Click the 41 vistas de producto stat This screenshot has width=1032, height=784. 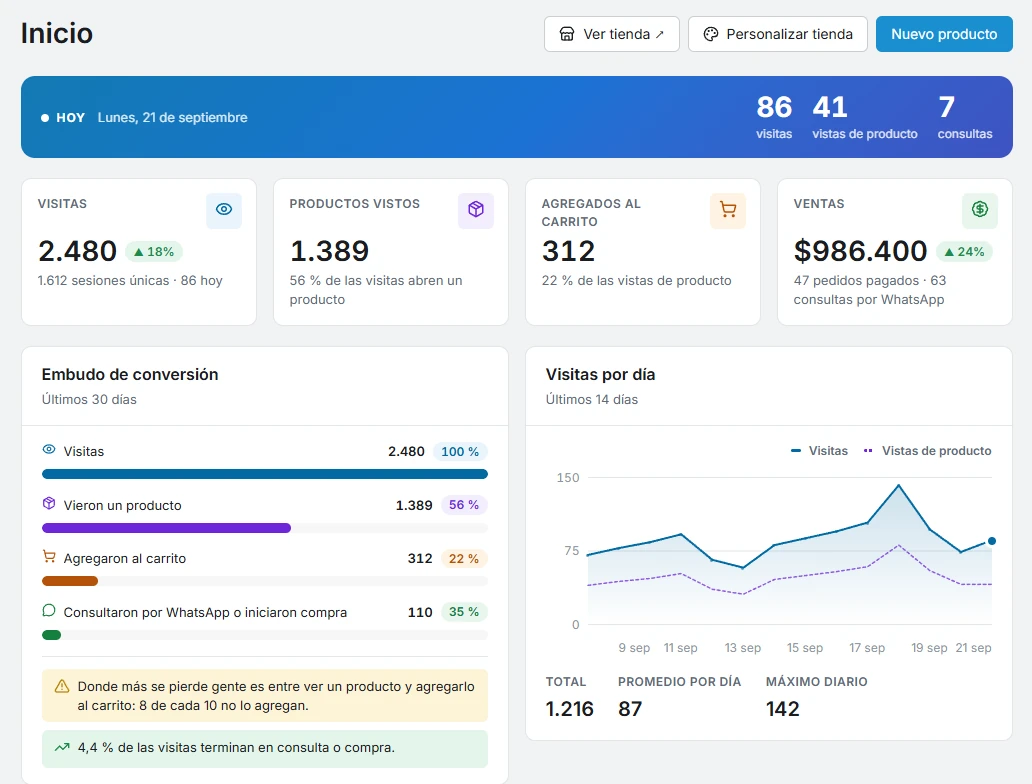tap(865, 117)
